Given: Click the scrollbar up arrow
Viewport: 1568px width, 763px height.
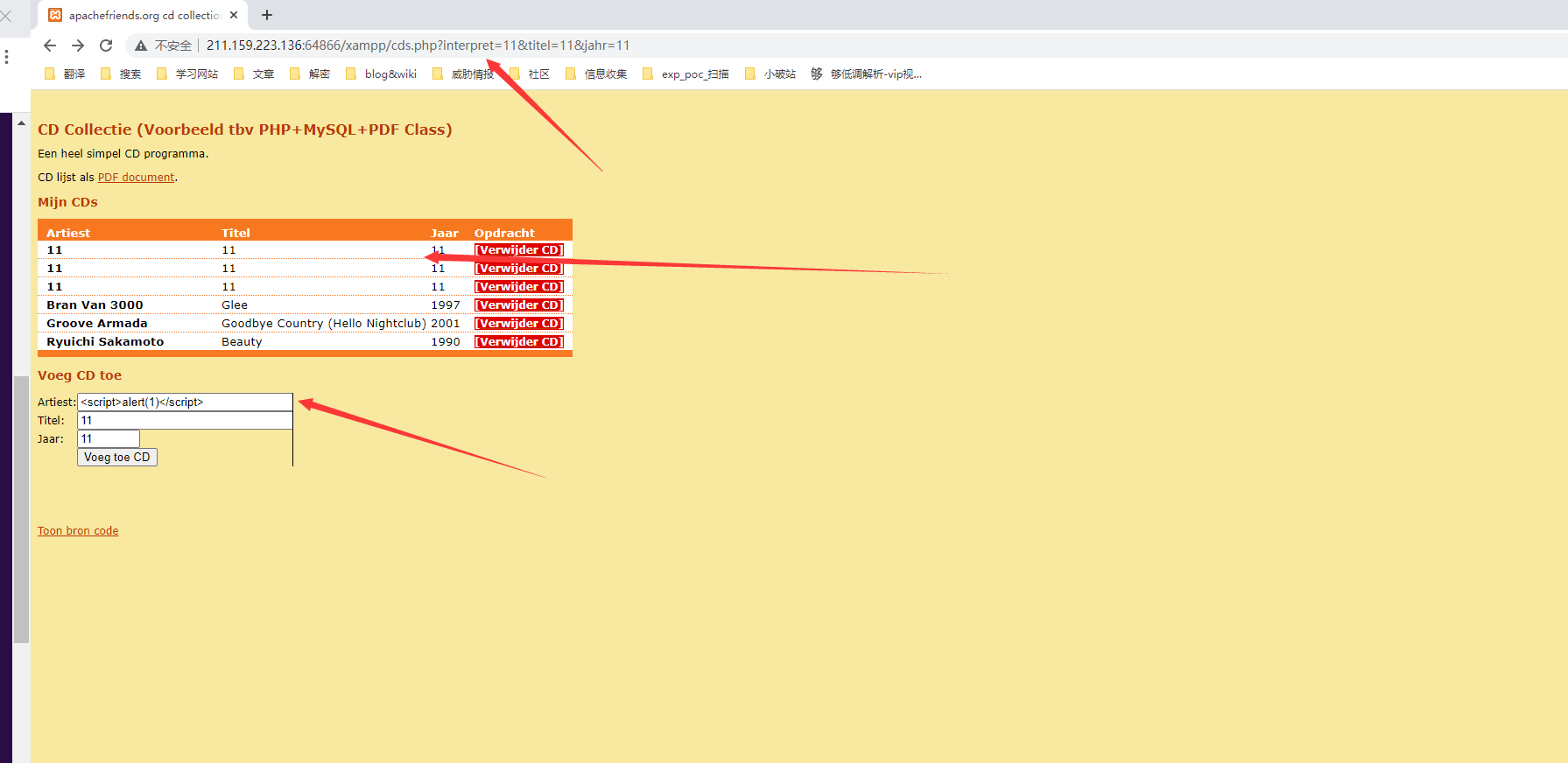Looking at the screenshot, I should coord(21,122).
